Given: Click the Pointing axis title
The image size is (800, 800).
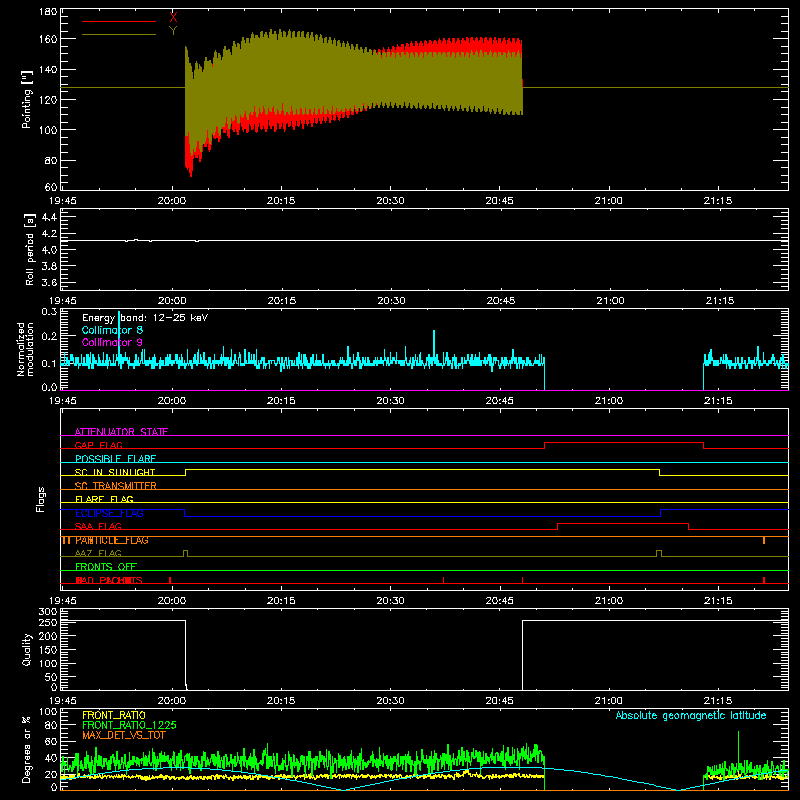Looking at the screenshot, I should coord(27,99).
